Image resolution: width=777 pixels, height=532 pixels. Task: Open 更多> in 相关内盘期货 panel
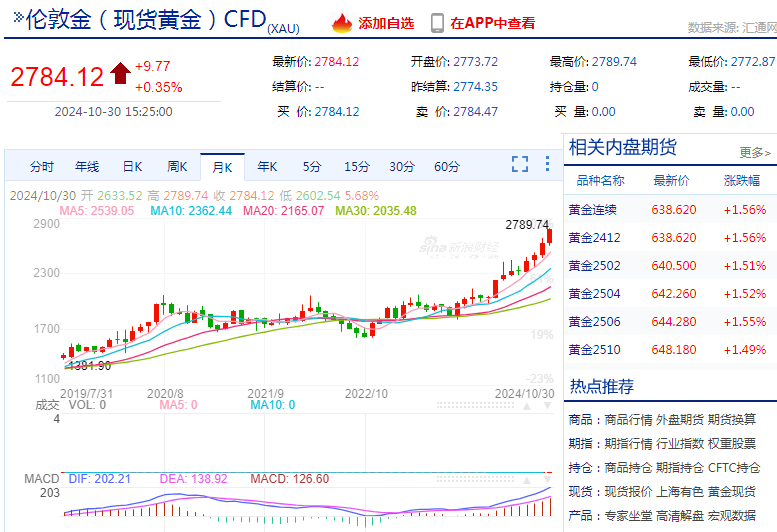[755, 152]
